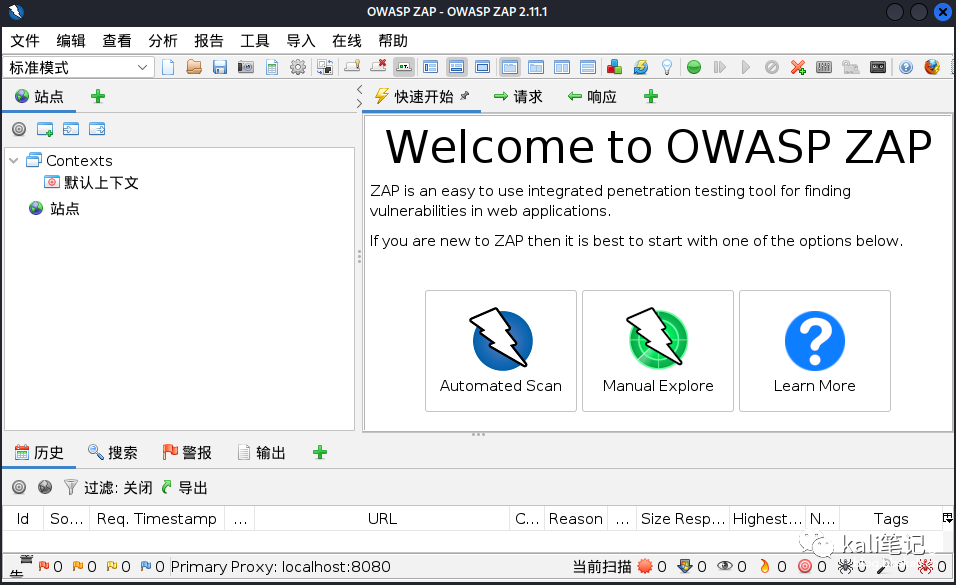Toggle request shown above response layout

(x=588, y=67)
